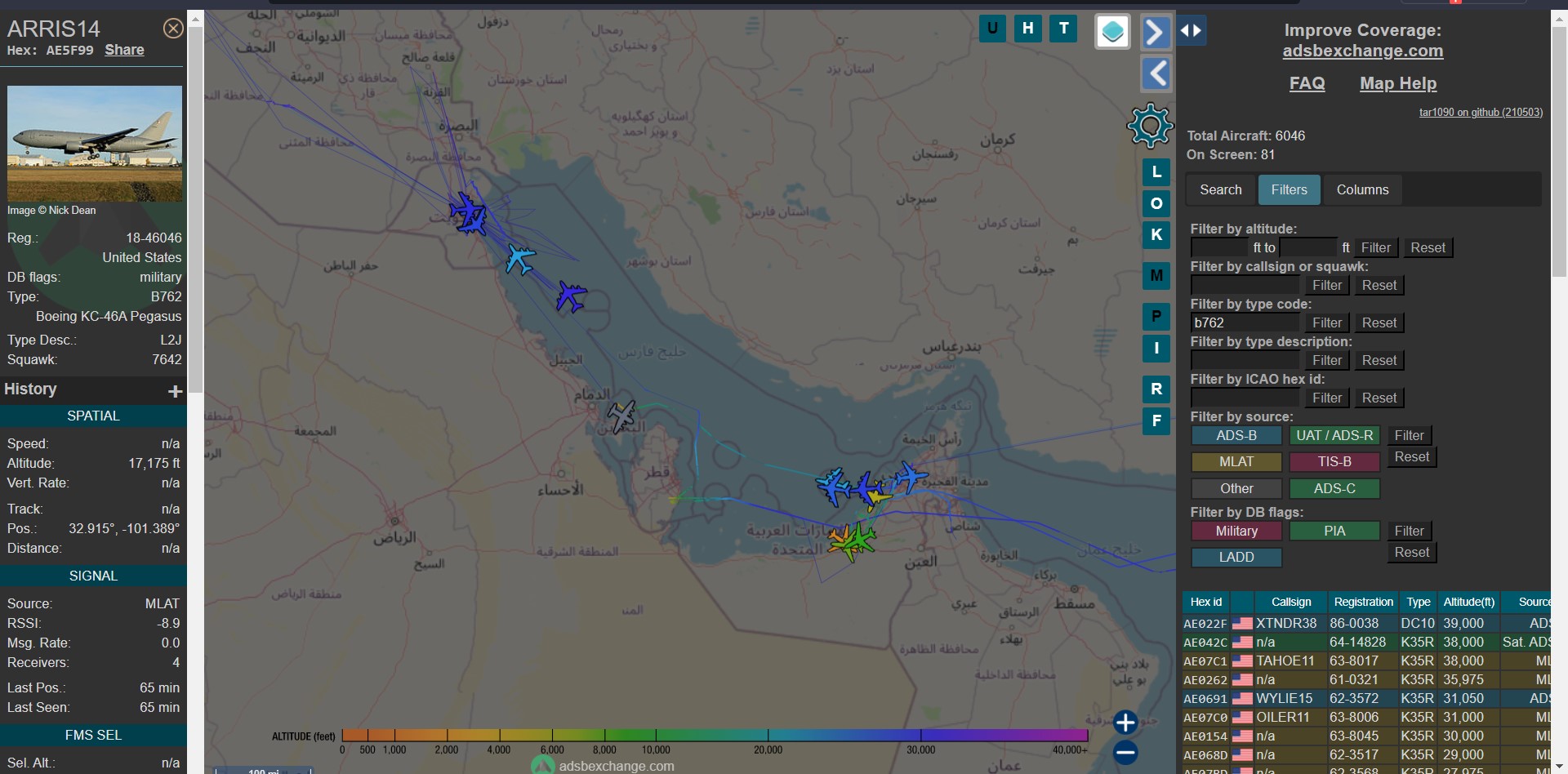Click the R map button
The width and height of the screenshot is (1568, 774).
1156,389
